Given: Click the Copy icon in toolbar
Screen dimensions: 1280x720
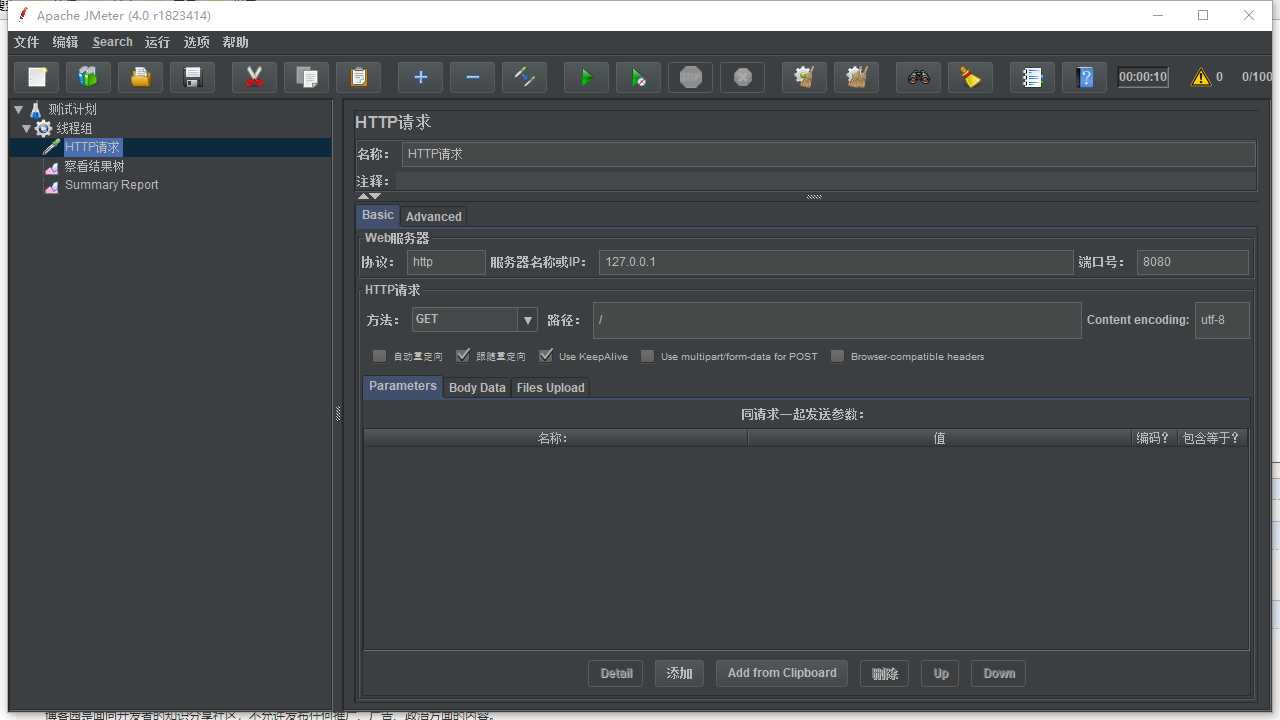Looking at the screenshot, I should point(307,77).
